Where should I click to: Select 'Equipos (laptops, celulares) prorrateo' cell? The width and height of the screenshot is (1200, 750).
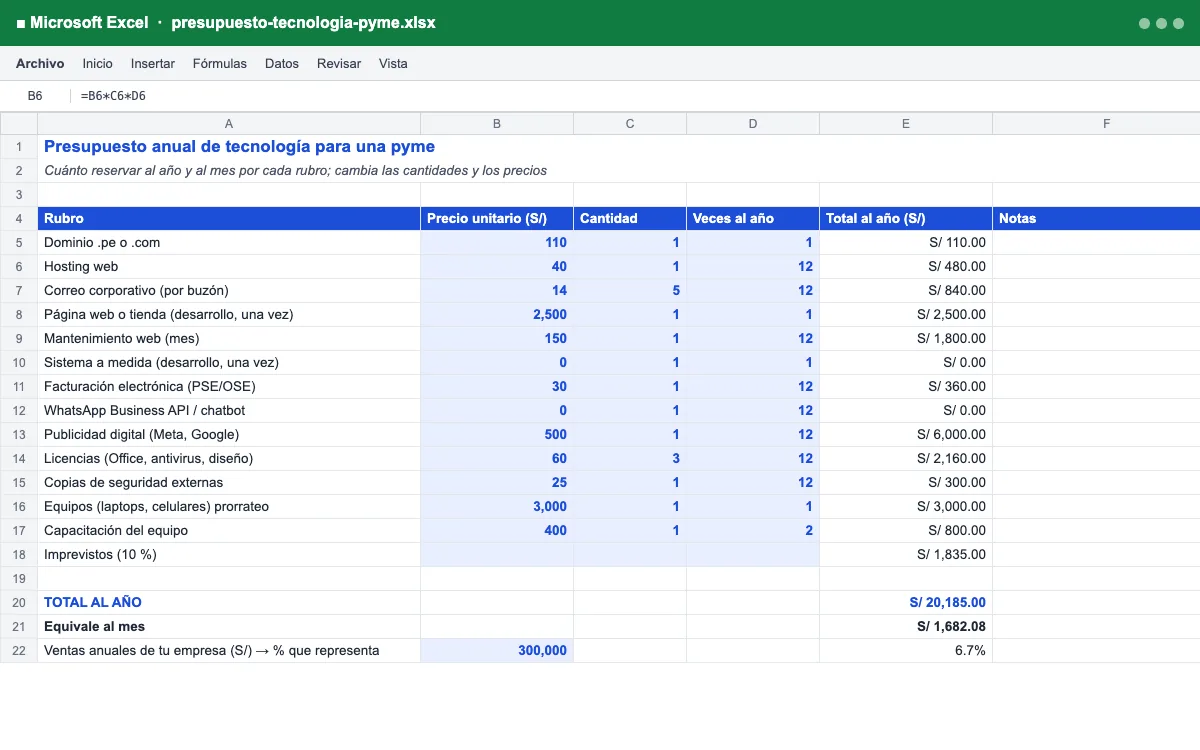pyautogui.click(x=229, y=506)
